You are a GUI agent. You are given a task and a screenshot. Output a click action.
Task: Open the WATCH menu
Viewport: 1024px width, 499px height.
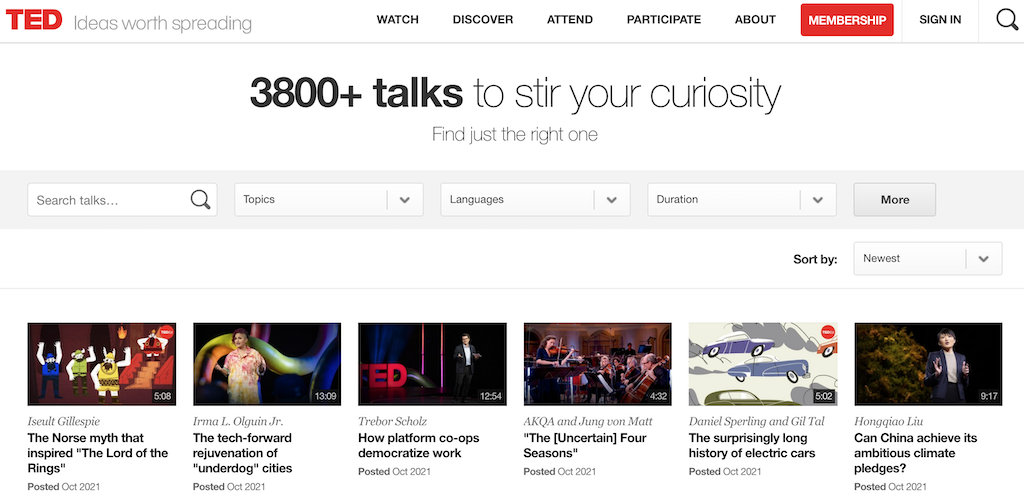pyautogui.click(x=397, y=20)
